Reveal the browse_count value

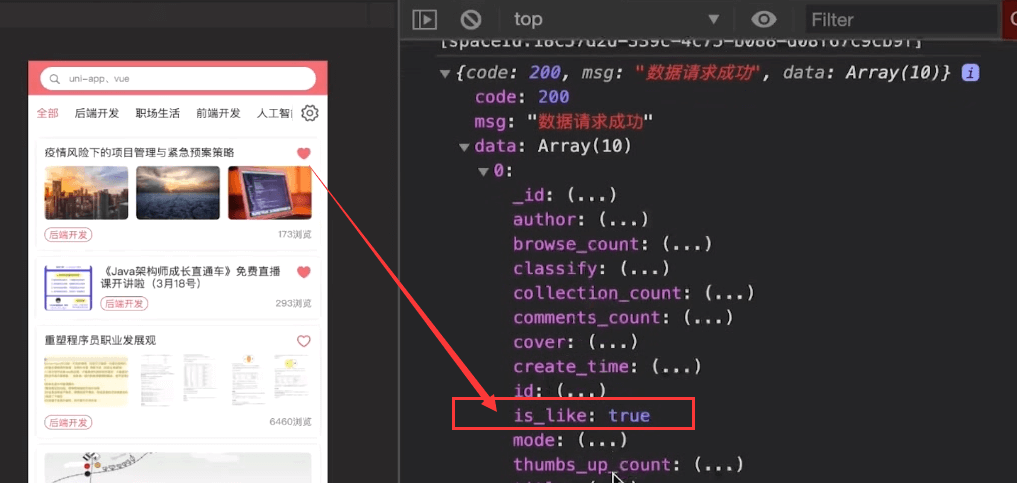(x=687, y=244)
